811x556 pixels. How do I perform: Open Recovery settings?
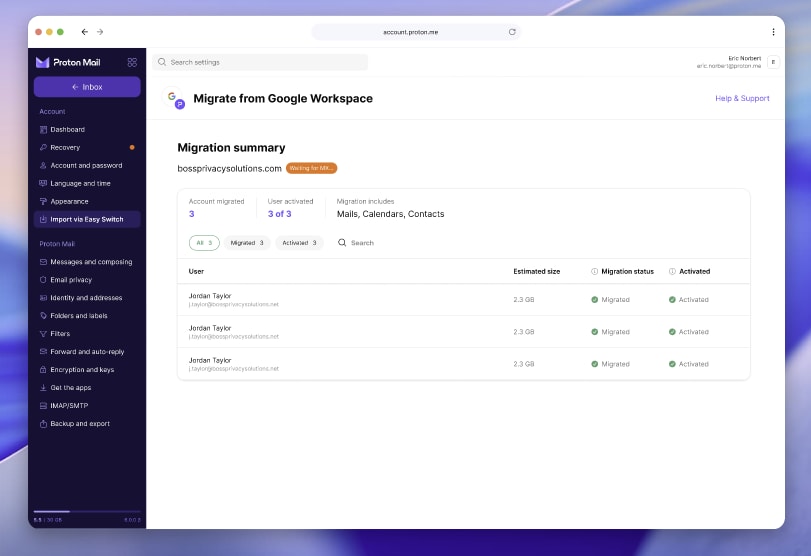[x=87, y=147]
